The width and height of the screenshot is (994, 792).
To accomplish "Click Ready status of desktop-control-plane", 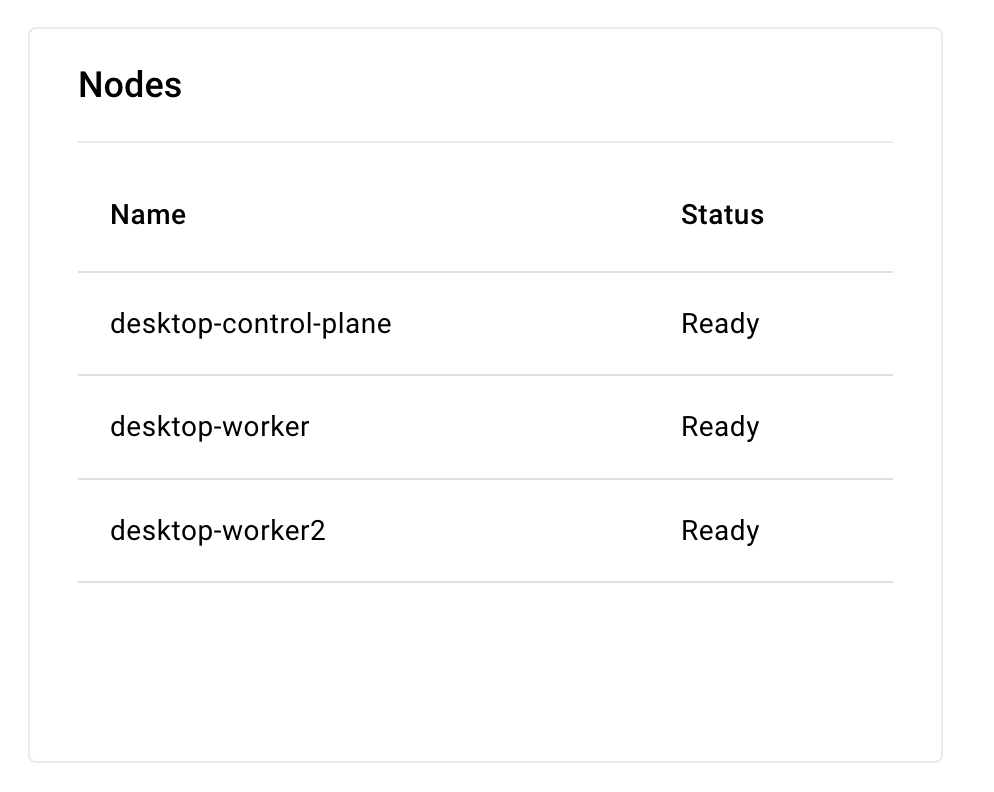I will click(720, 324).
